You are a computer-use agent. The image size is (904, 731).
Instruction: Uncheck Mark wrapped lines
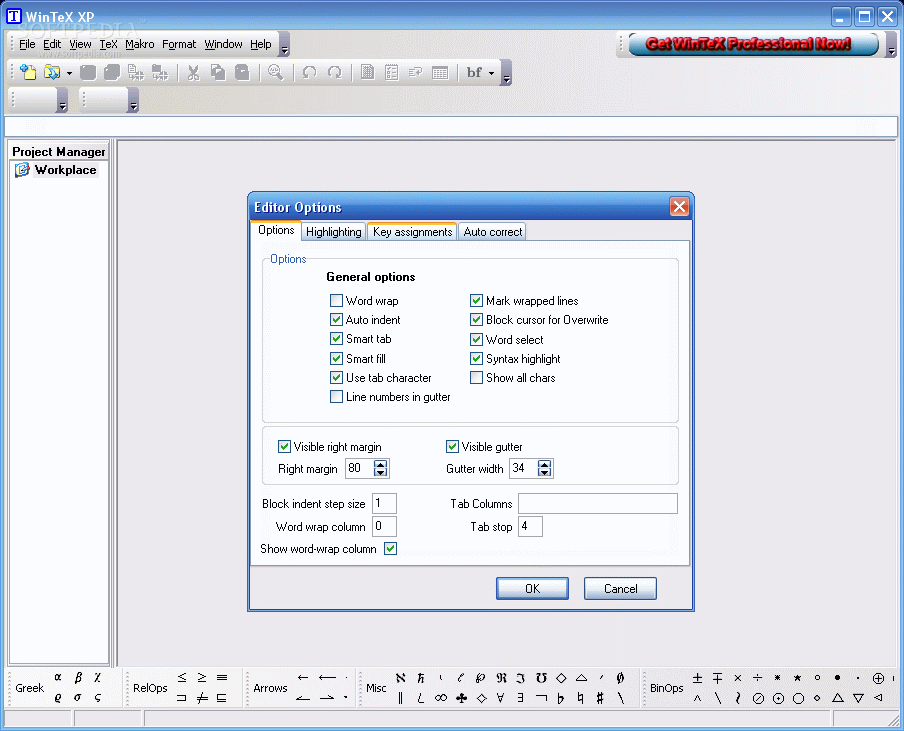point(476,300)
